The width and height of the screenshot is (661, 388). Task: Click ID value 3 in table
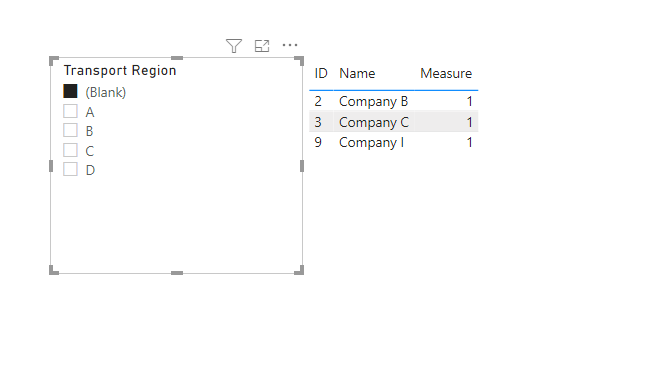pyautogui.click(x=318, y=122)
